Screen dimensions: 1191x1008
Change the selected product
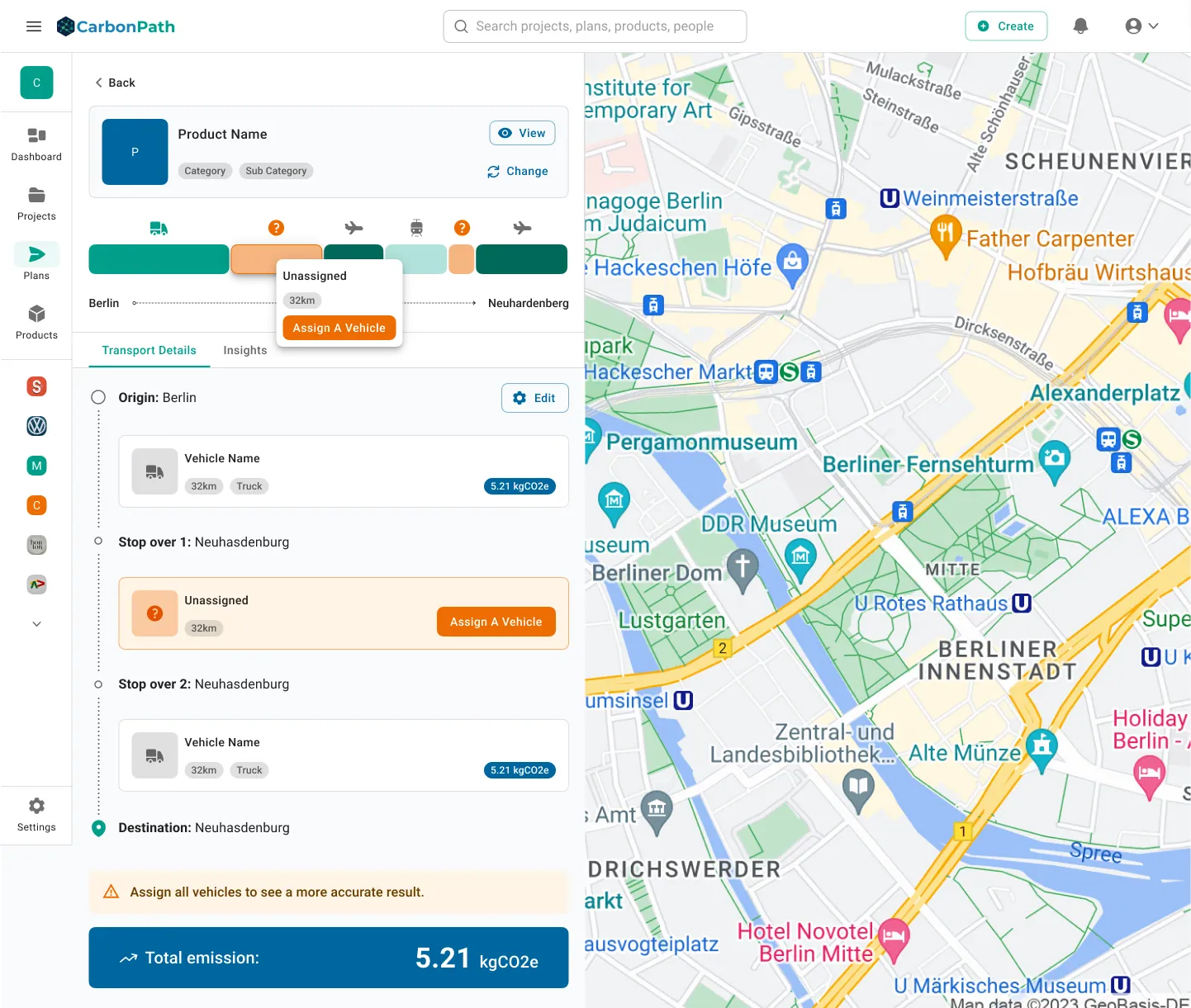pos(518,171)
